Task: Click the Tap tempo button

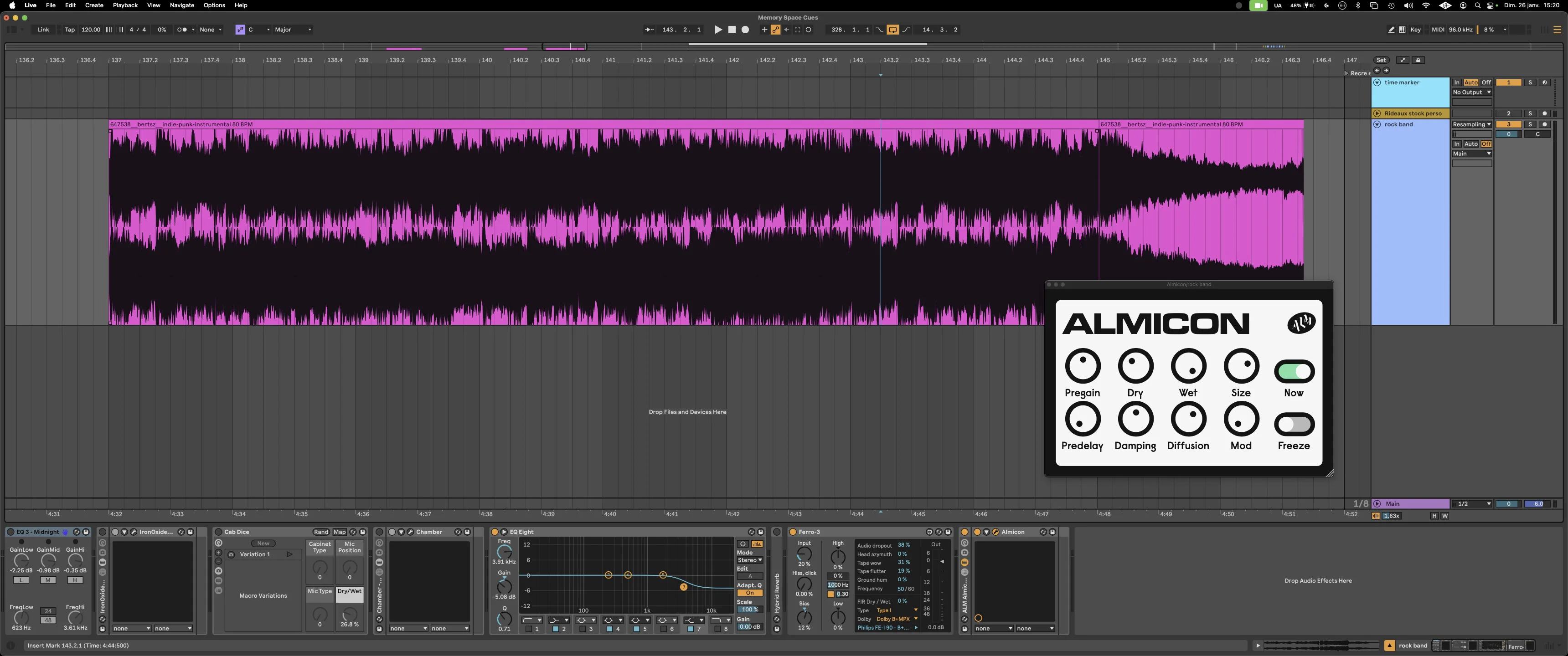Action: [69, 30]
